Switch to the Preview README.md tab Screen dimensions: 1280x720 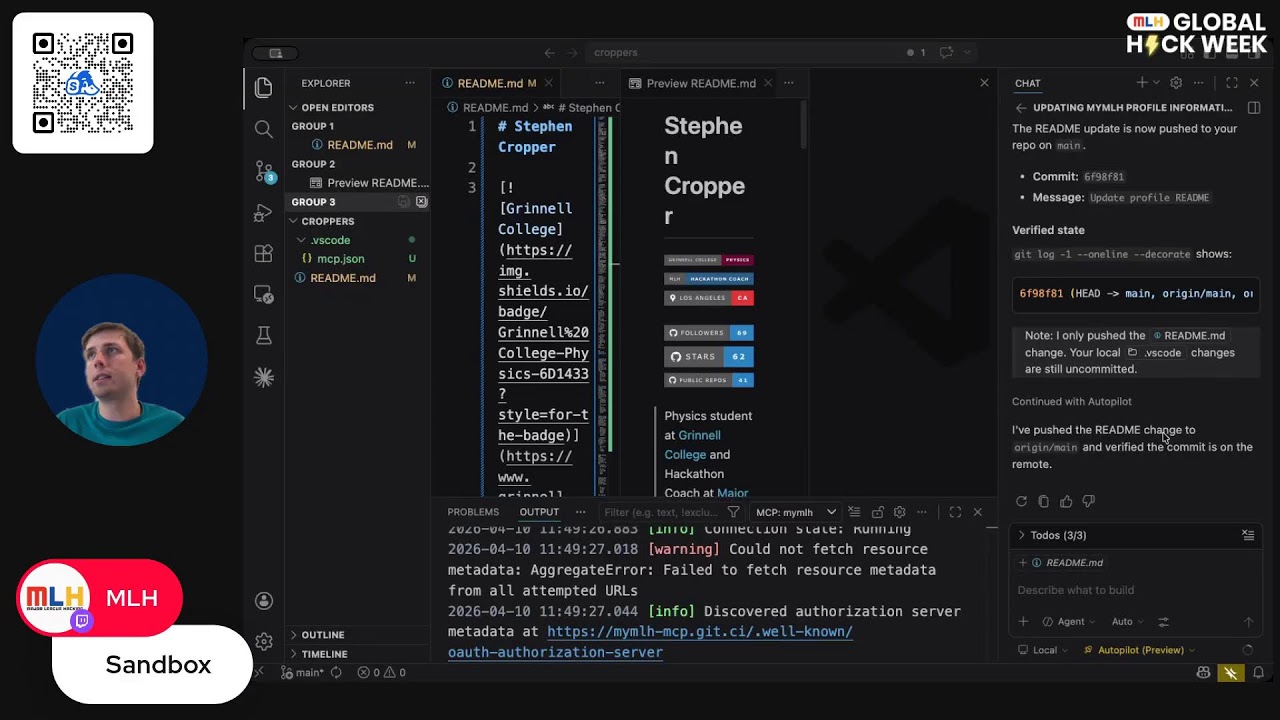coord(700,83)
